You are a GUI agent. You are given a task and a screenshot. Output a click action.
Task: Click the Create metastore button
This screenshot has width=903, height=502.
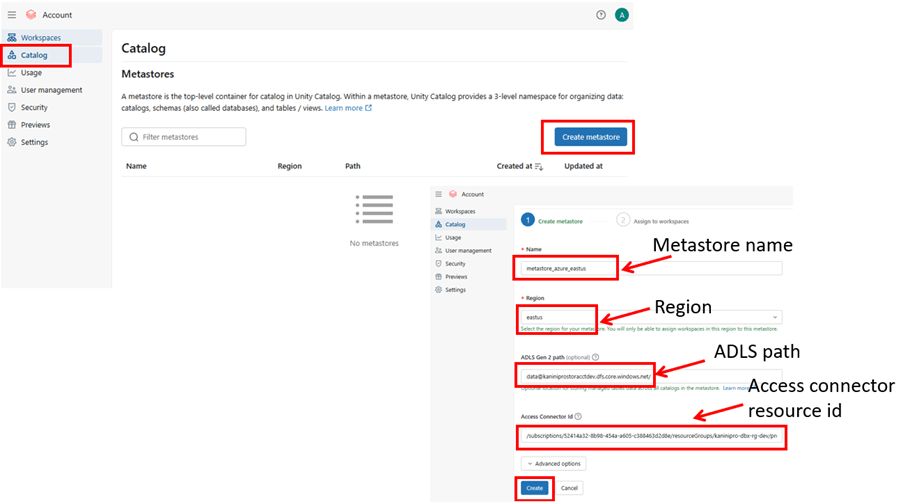(591, 137)
